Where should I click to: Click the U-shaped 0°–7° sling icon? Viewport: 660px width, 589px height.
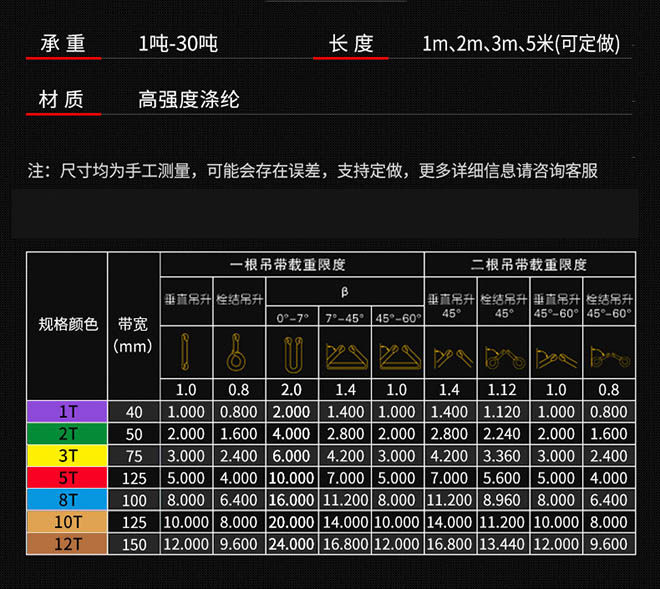click(x=291, y=352)
